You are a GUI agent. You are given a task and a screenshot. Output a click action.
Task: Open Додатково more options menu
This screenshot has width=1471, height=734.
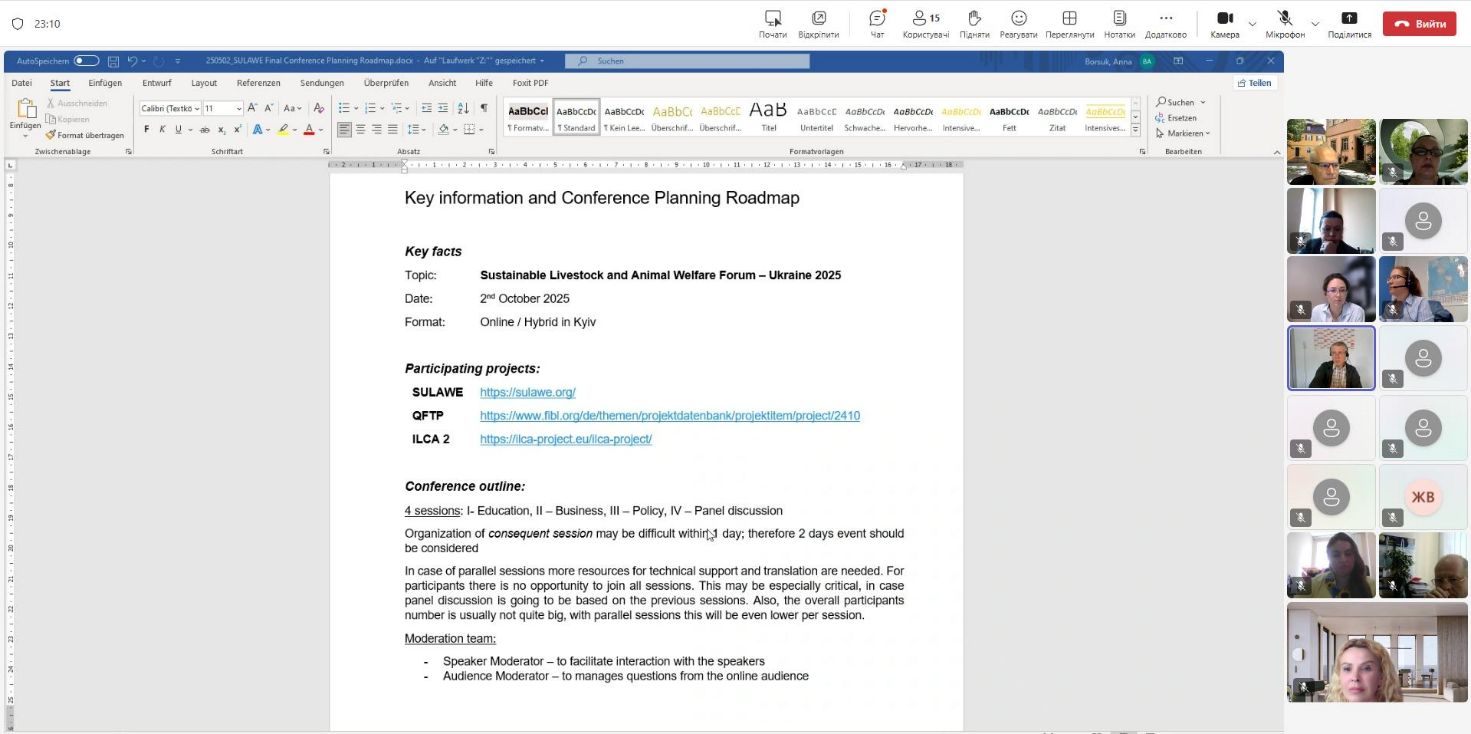pyautogui.click(x=1165, y=24)
